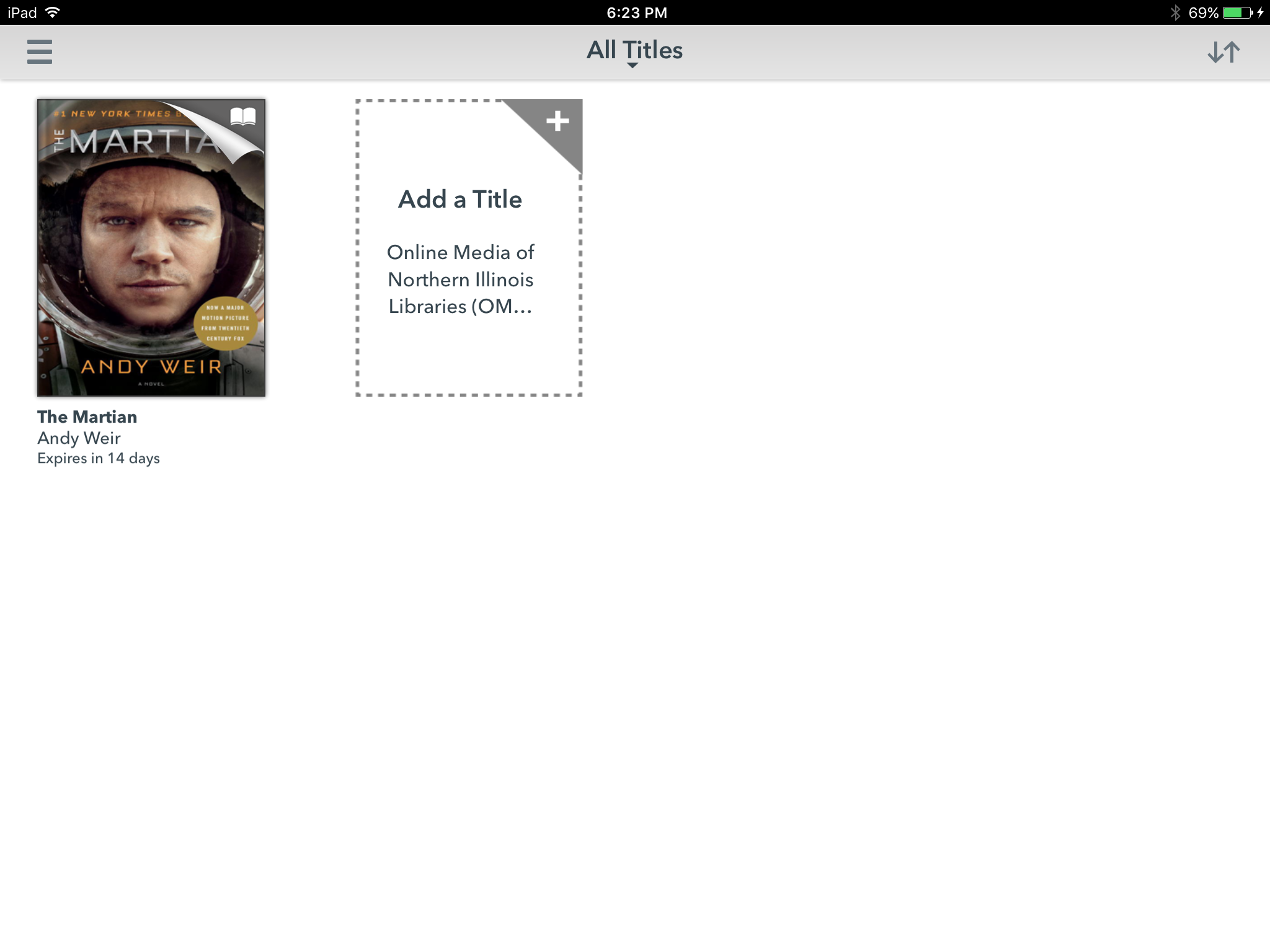Tap the Andy Weir author name
The image size is (1270, 952).
79,438
